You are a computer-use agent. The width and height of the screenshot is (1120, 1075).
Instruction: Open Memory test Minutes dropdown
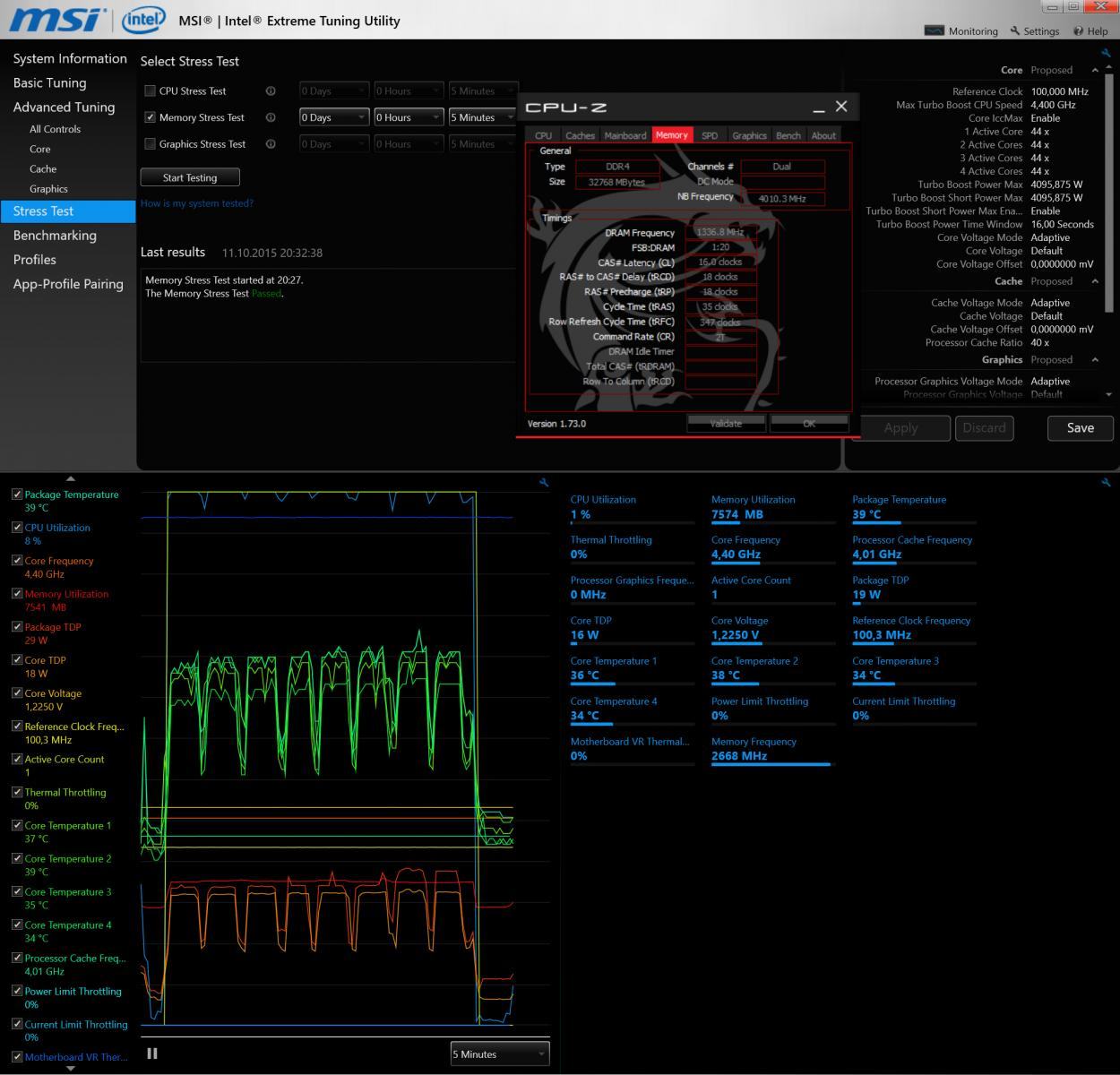tap(483, 117)
